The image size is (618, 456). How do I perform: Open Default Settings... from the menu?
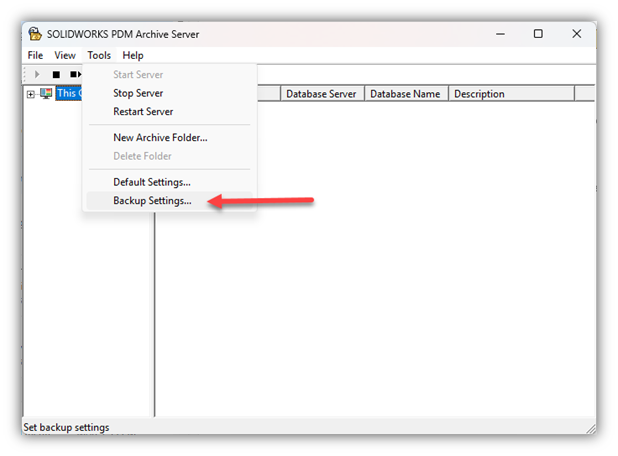tap(169, 182)
